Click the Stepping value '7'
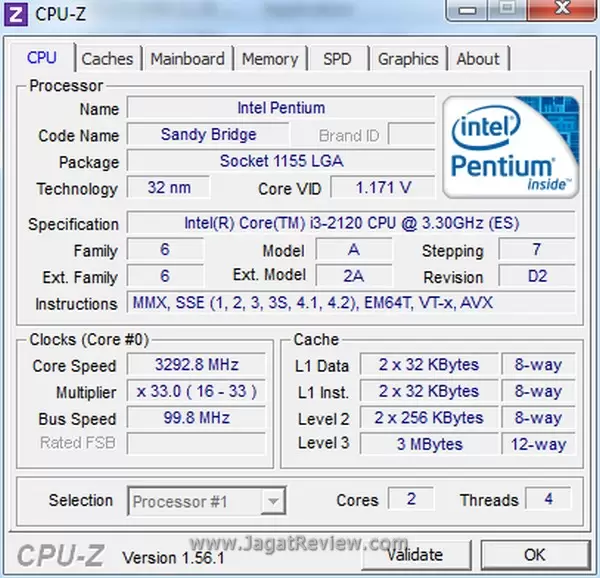 click(x=536, y=249)
